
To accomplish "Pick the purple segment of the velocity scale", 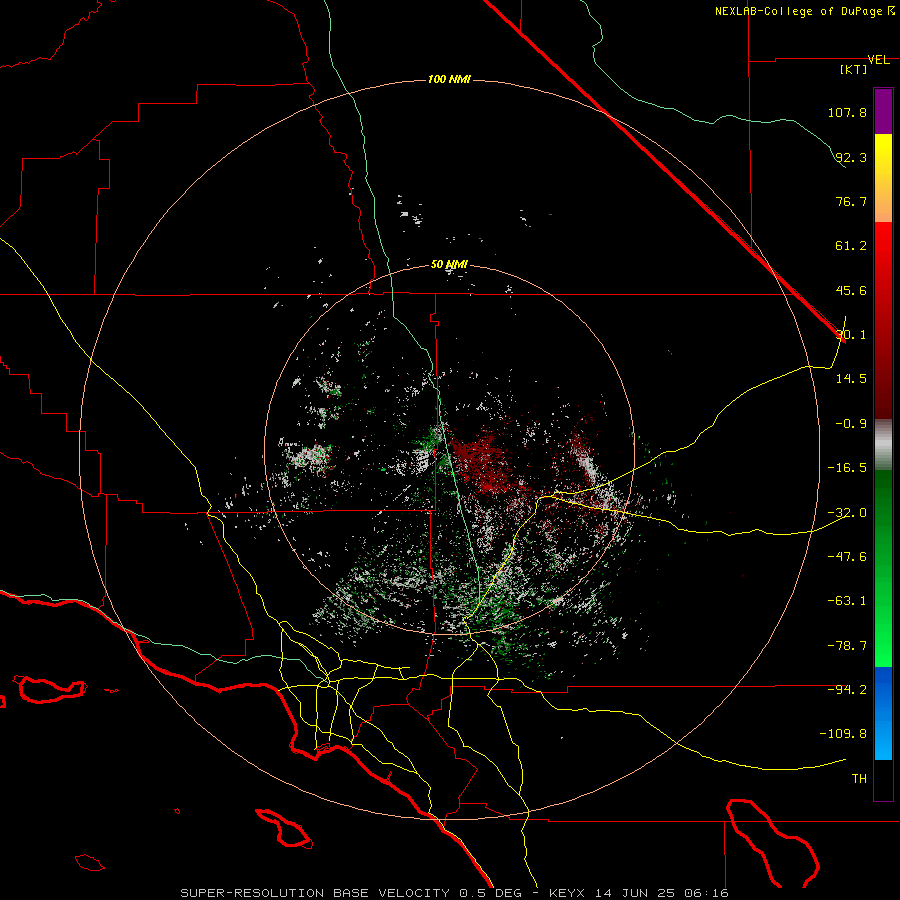I will pos(883,112).
